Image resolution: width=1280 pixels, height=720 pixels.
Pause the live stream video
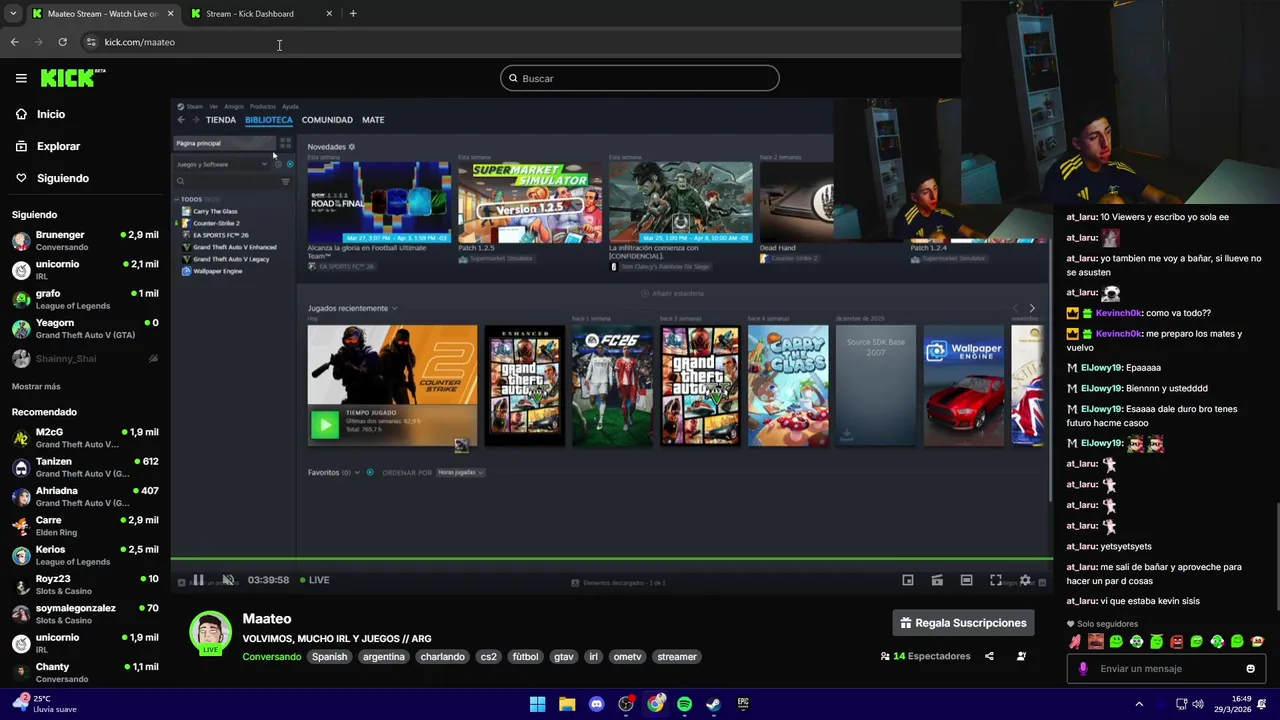pyautogui.click(x=198, y=580)
